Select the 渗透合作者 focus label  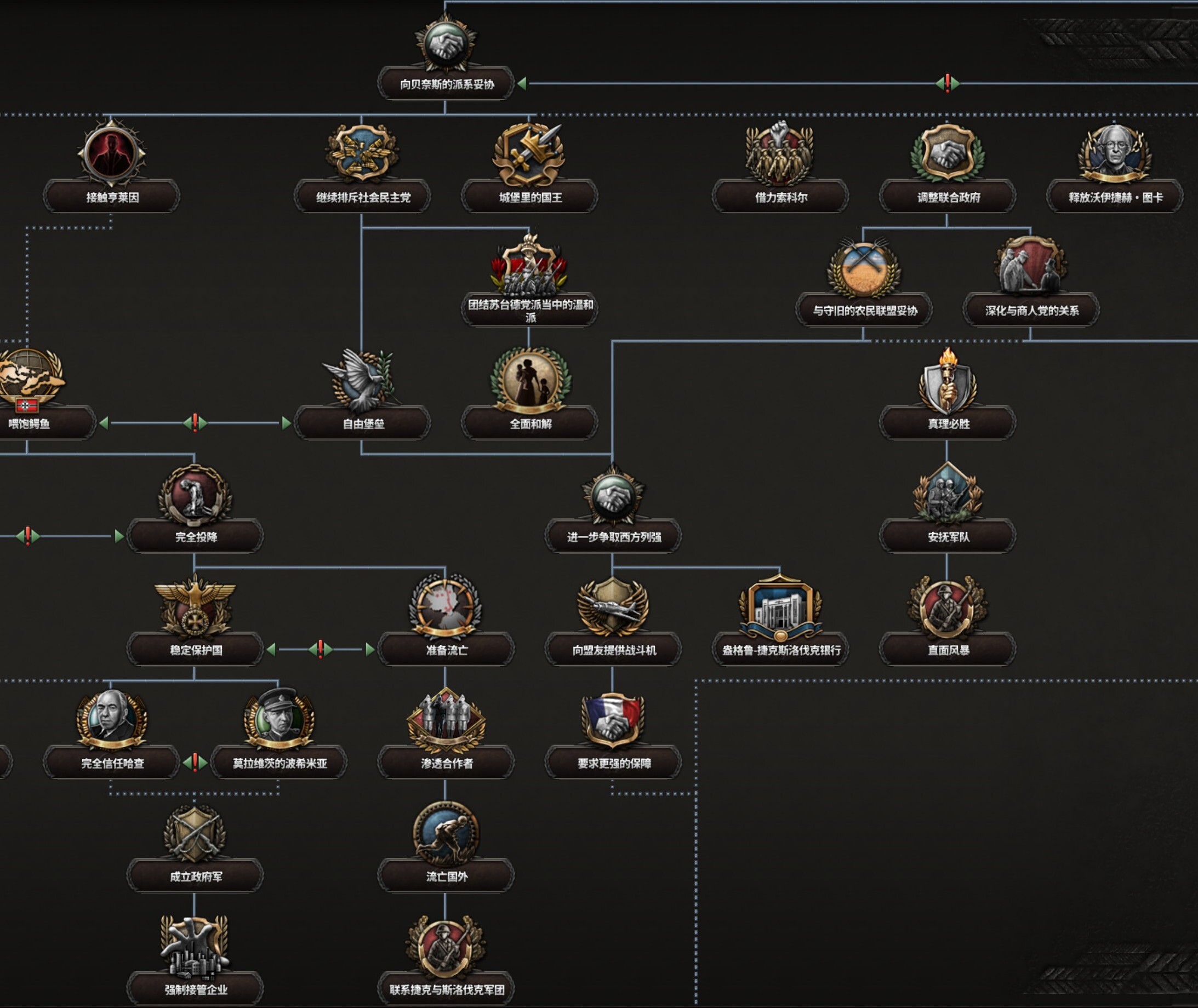(x=446, y=763)
